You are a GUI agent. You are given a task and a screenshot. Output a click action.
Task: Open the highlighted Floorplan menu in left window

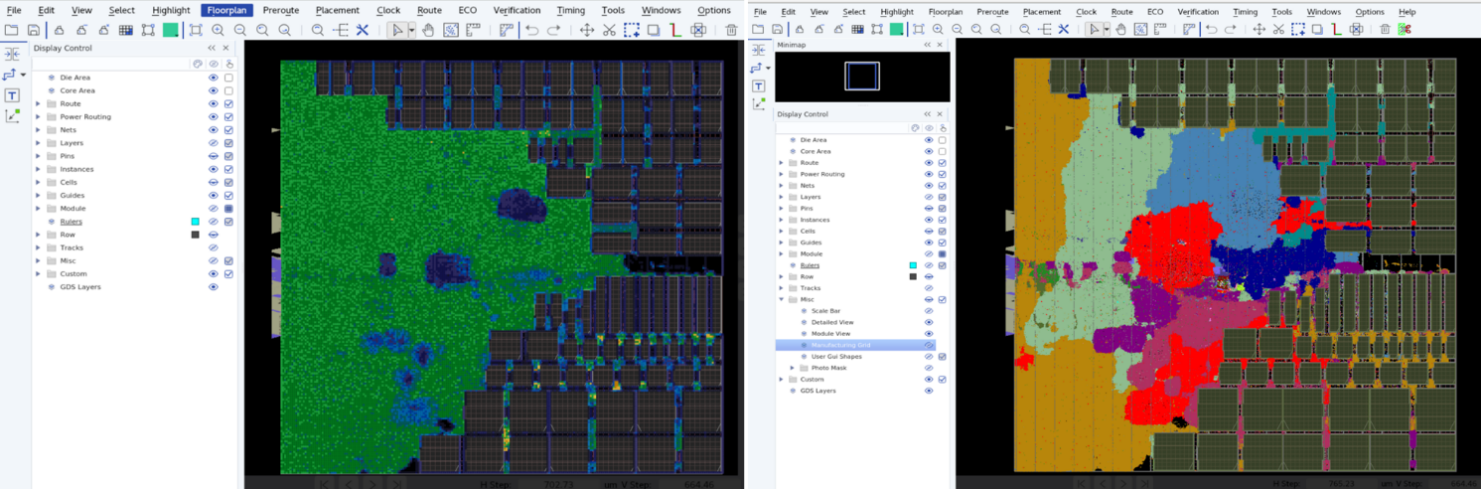click(x=226, y=10)
